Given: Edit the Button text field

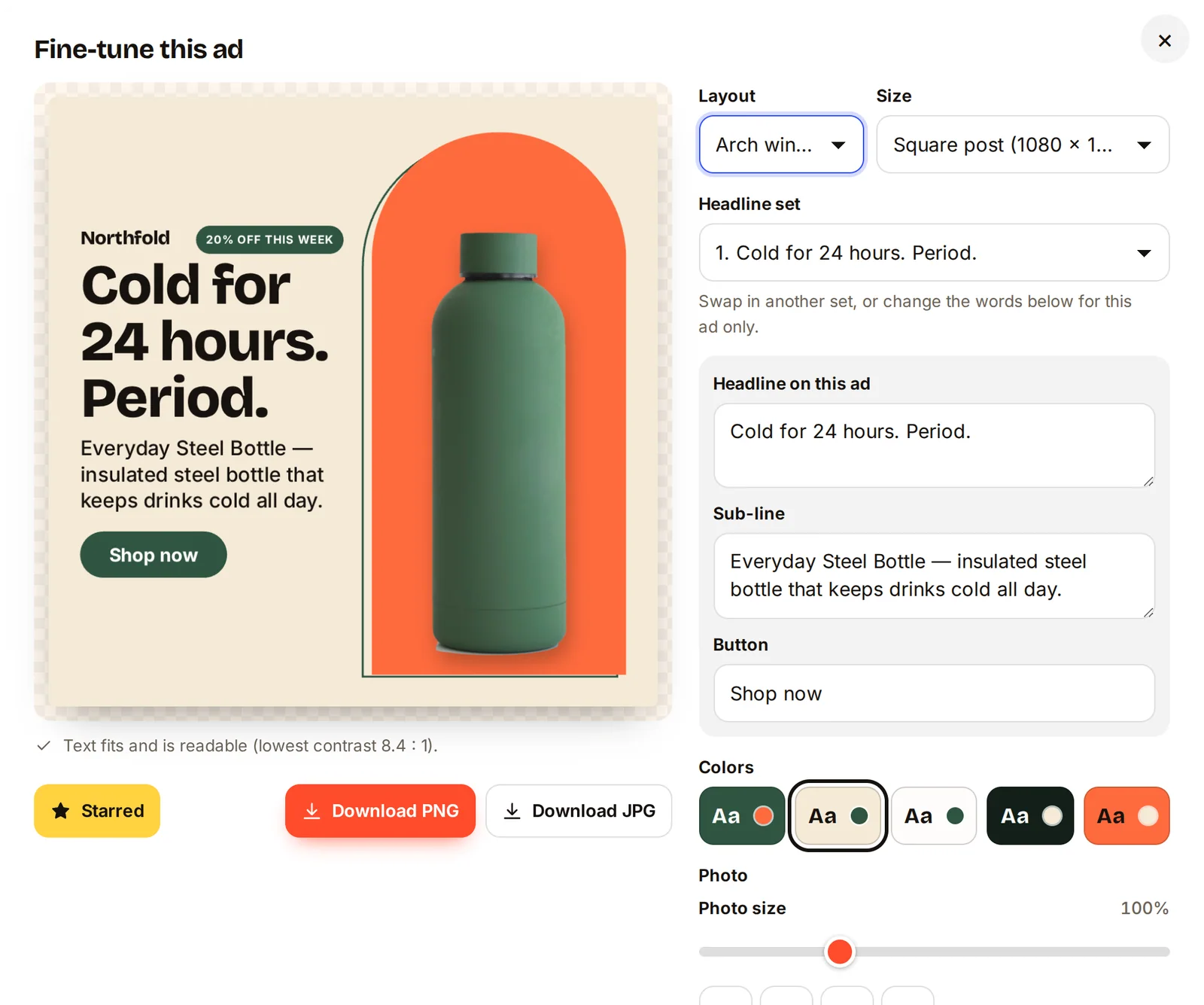Looking at the screenshot, I should (x=934, y=693).
